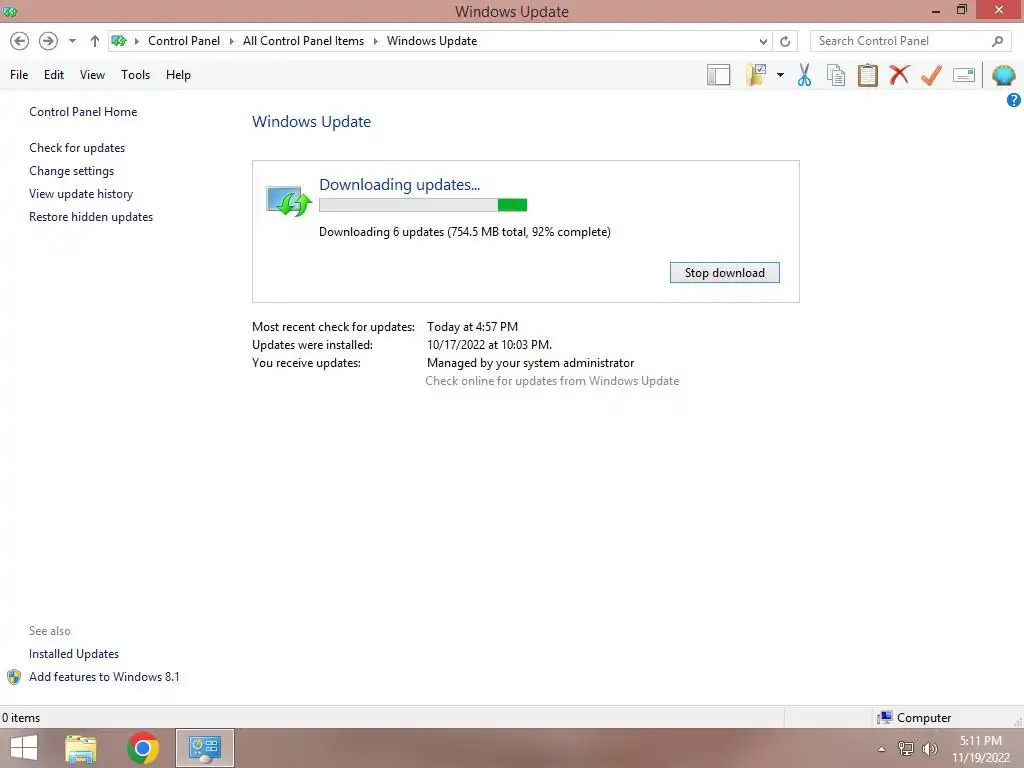Open address bar history dropdown

coord(763,41)
